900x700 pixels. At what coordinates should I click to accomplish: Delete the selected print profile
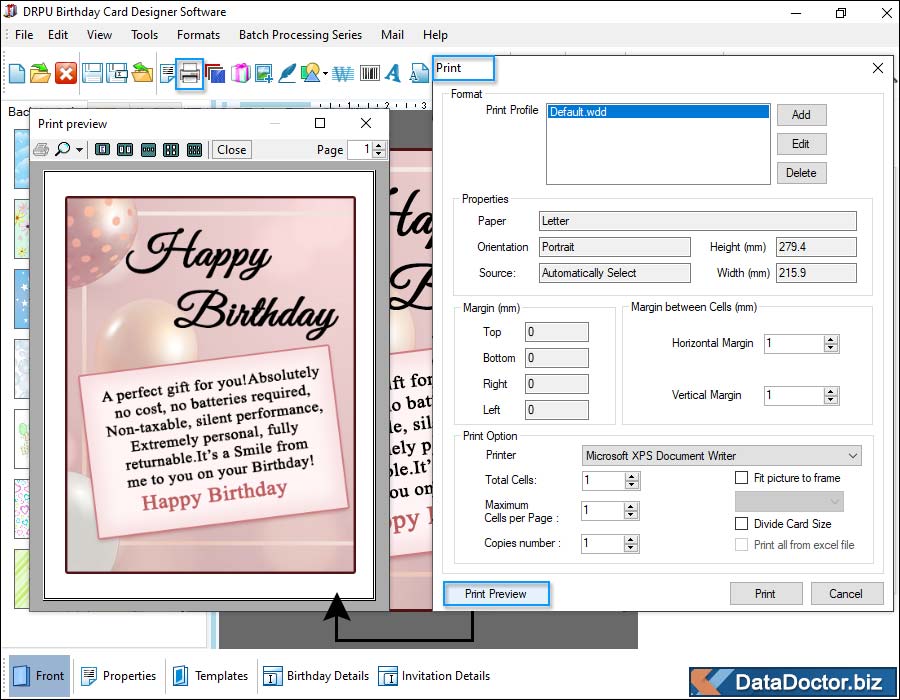tap(801, 173)
